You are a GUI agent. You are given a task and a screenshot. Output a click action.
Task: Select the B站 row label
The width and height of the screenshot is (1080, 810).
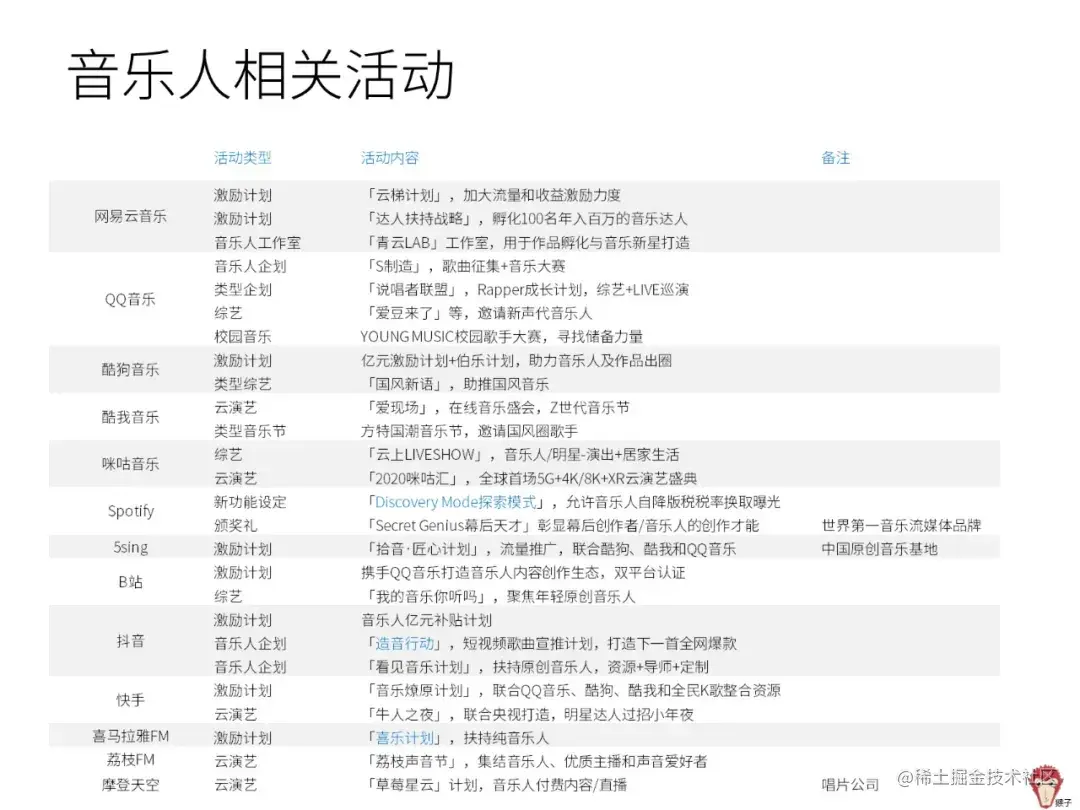click(130, 583)
